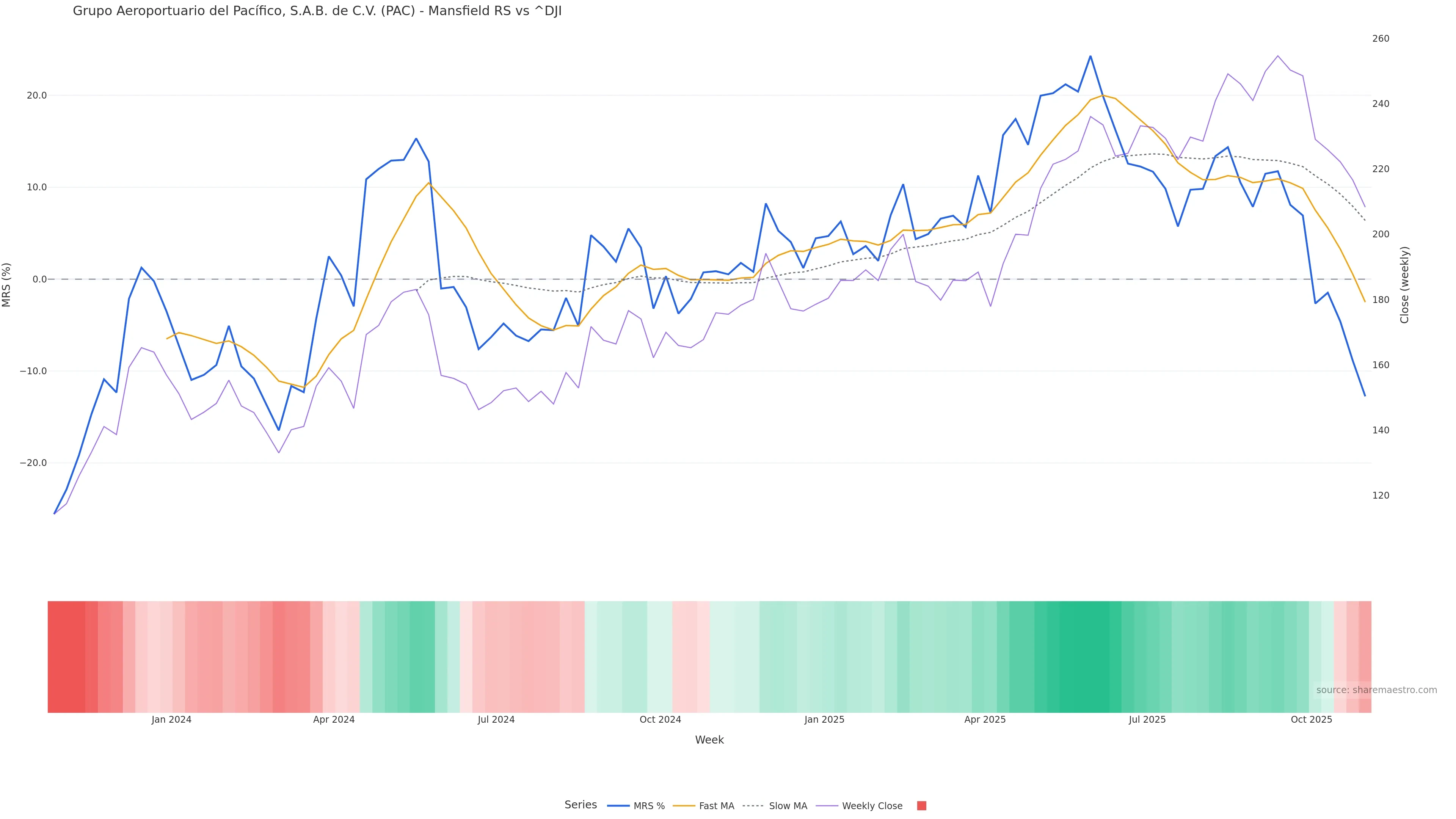
Task: Click the red square legend swatch
Action: pos(921,806)
